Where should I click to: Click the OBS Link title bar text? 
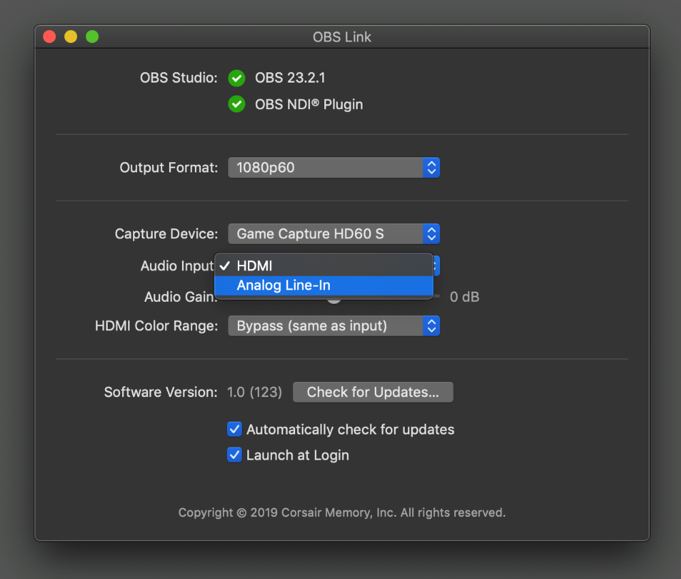[341, 37]
